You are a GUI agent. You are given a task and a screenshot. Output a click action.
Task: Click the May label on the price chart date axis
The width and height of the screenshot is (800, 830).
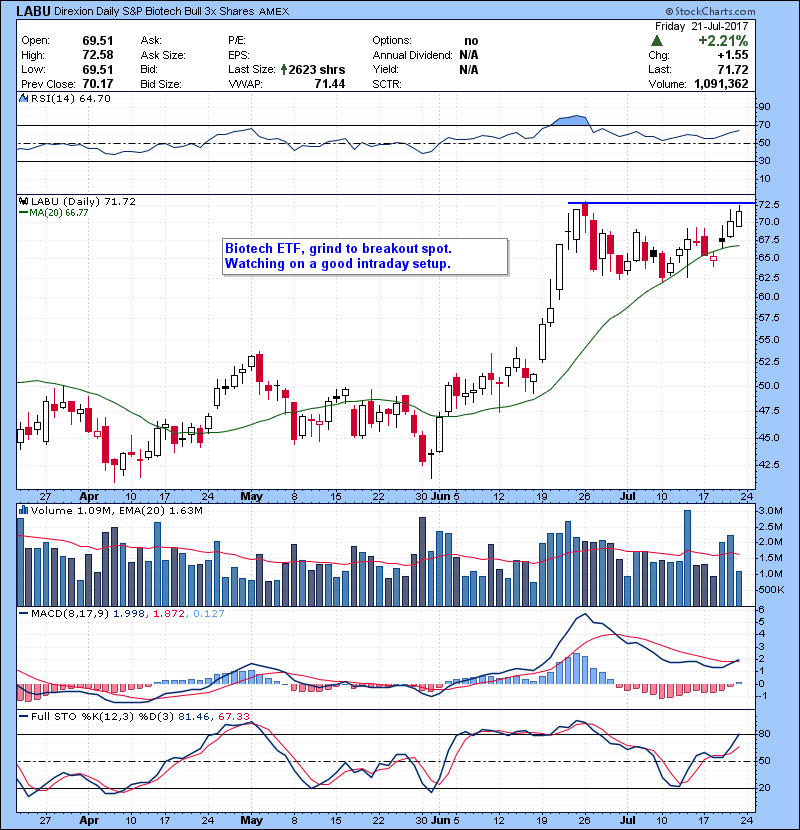251,497
